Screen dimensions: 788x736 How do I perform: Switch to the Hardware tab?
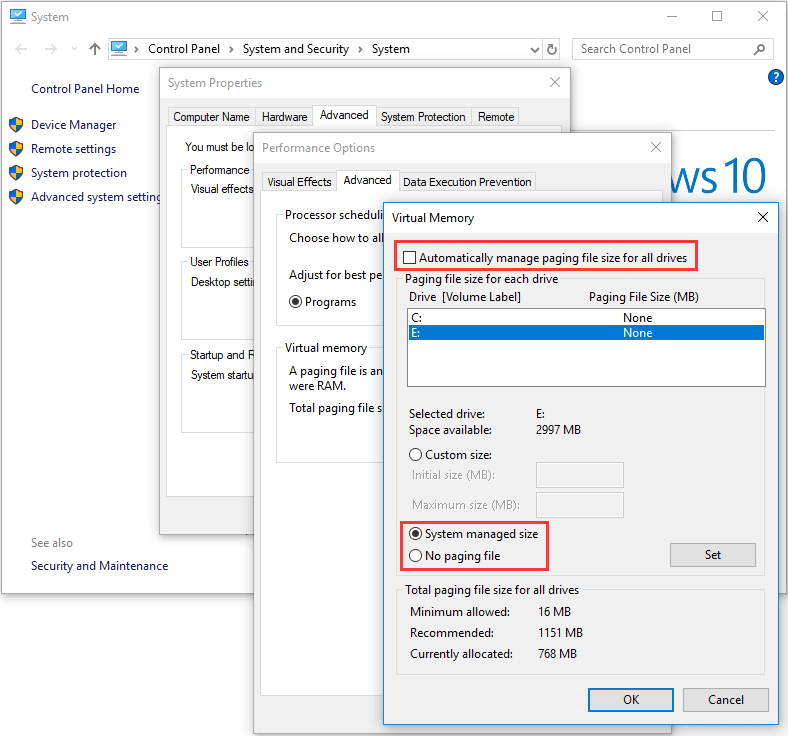click(x=284, y=117)
